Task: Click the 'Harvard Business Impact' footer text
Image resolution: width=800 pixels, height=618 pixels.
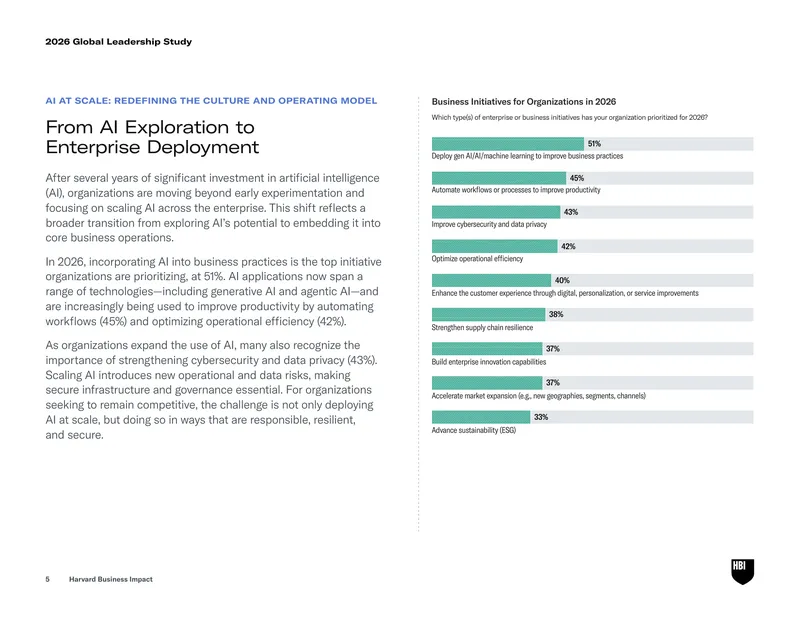Action: (x=111, y=579)
